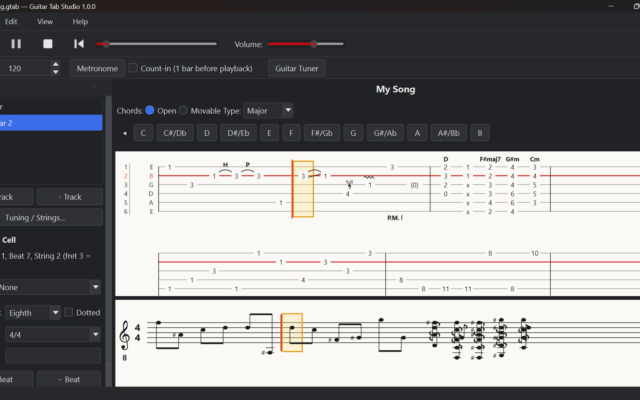Click fret 10 in second tab row

tap(535, 253)
